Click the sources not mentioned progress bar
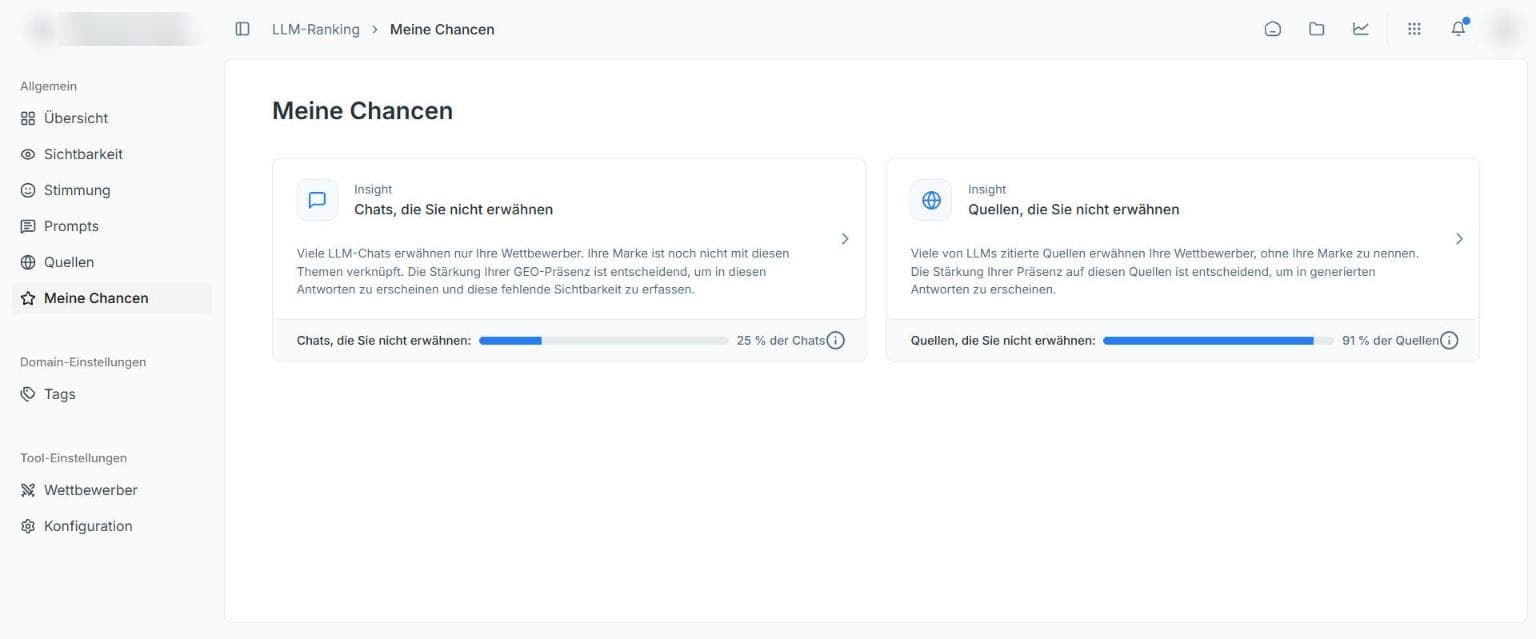This screenshot has width=1536, height=639. (1218, 340)
